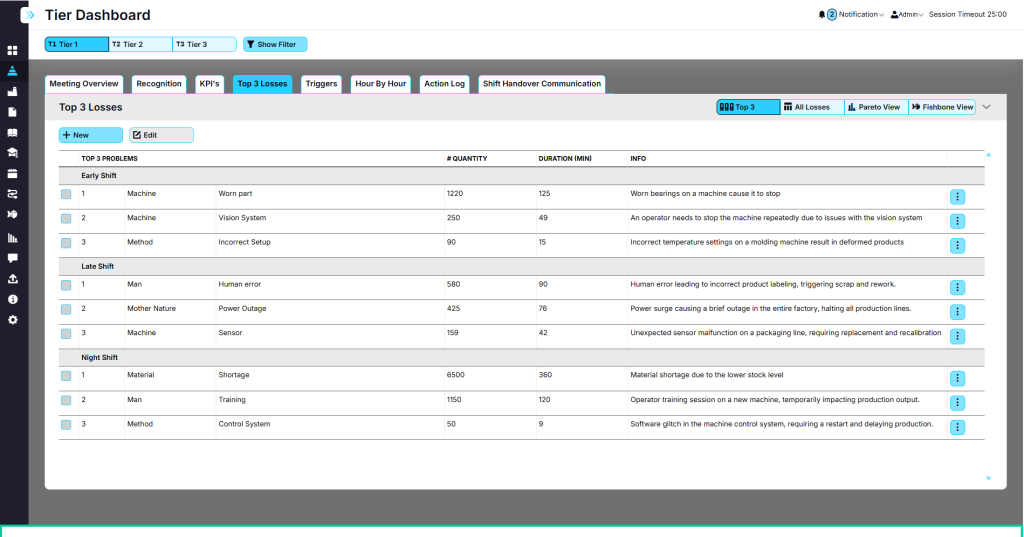Open the factory icon in sidebar
Image resolution: width=1024 pixels, height=537 pixels.
coord(12,91)
